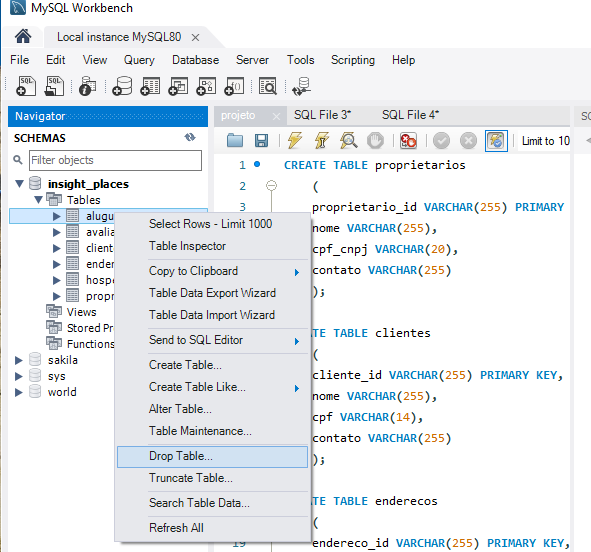Click the reconnect to DBMS icon
The width and height of the screenshot is (591, 552).
point(301,86)
